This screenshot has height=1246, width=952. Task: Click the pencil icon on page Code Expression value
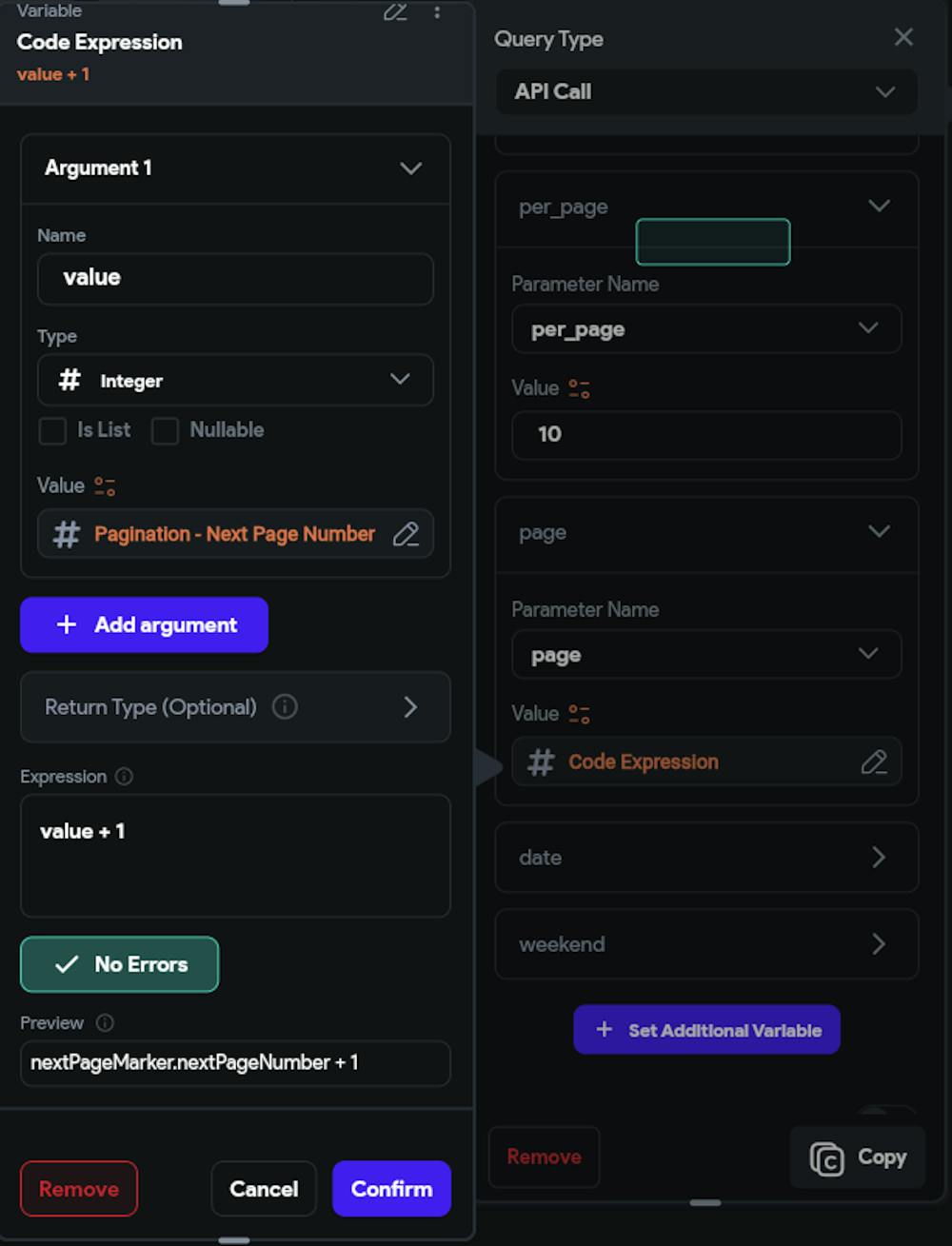(x=873, y=761)
